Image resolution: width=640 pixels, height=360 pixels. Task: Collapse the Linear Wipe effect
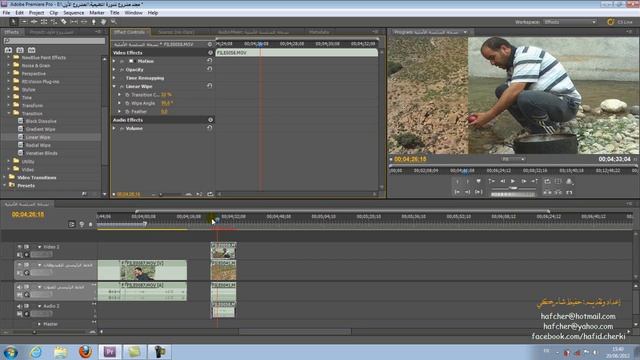(x=114, y=87)
